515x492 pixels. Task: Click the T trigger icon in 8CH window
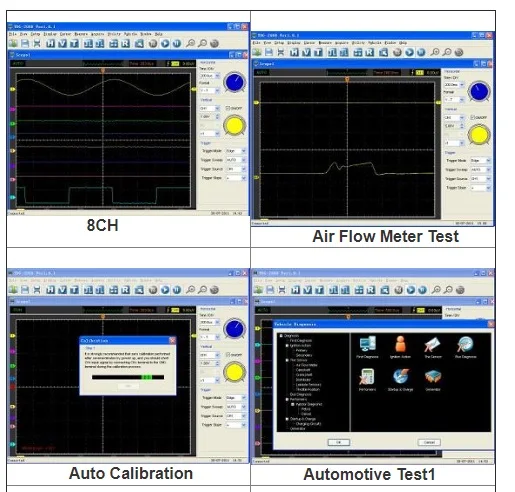[74, 43]
